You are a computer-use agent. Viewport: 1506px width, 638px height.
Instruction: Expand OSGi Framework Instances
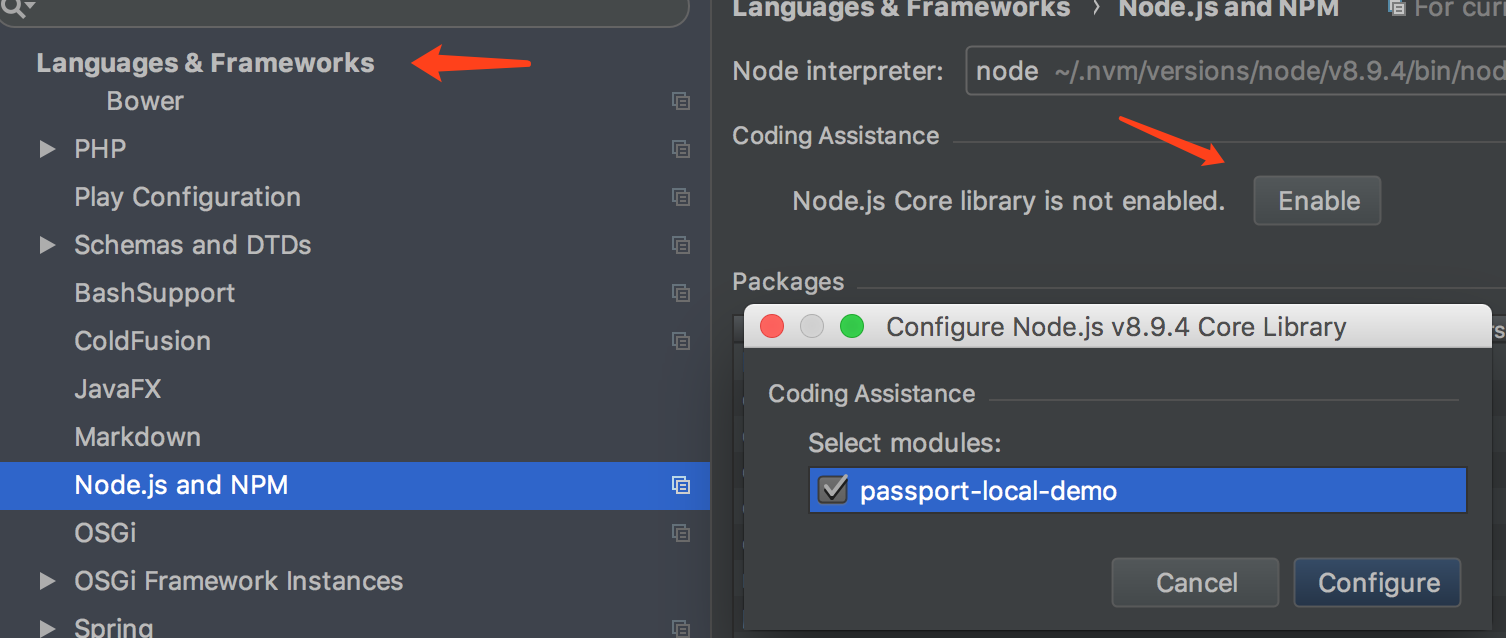(x=47, y=581)
